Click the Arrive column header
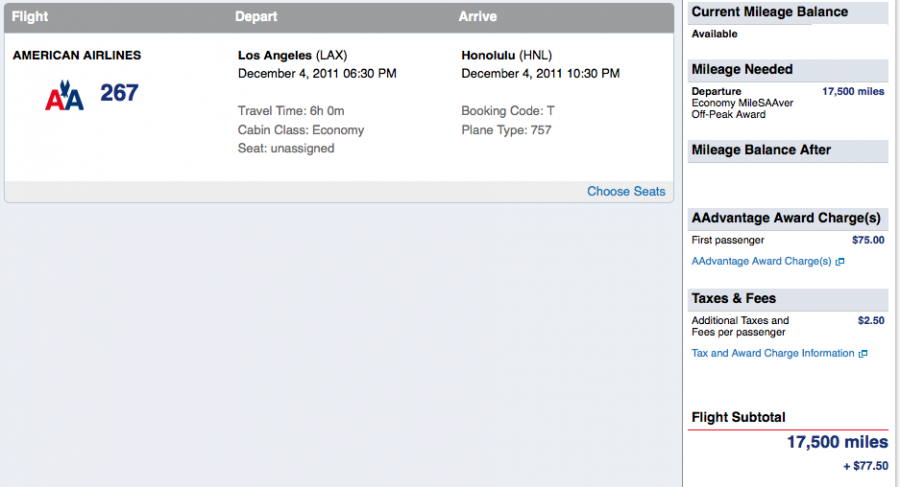The image size is (900, 487). tap(478, 17)
